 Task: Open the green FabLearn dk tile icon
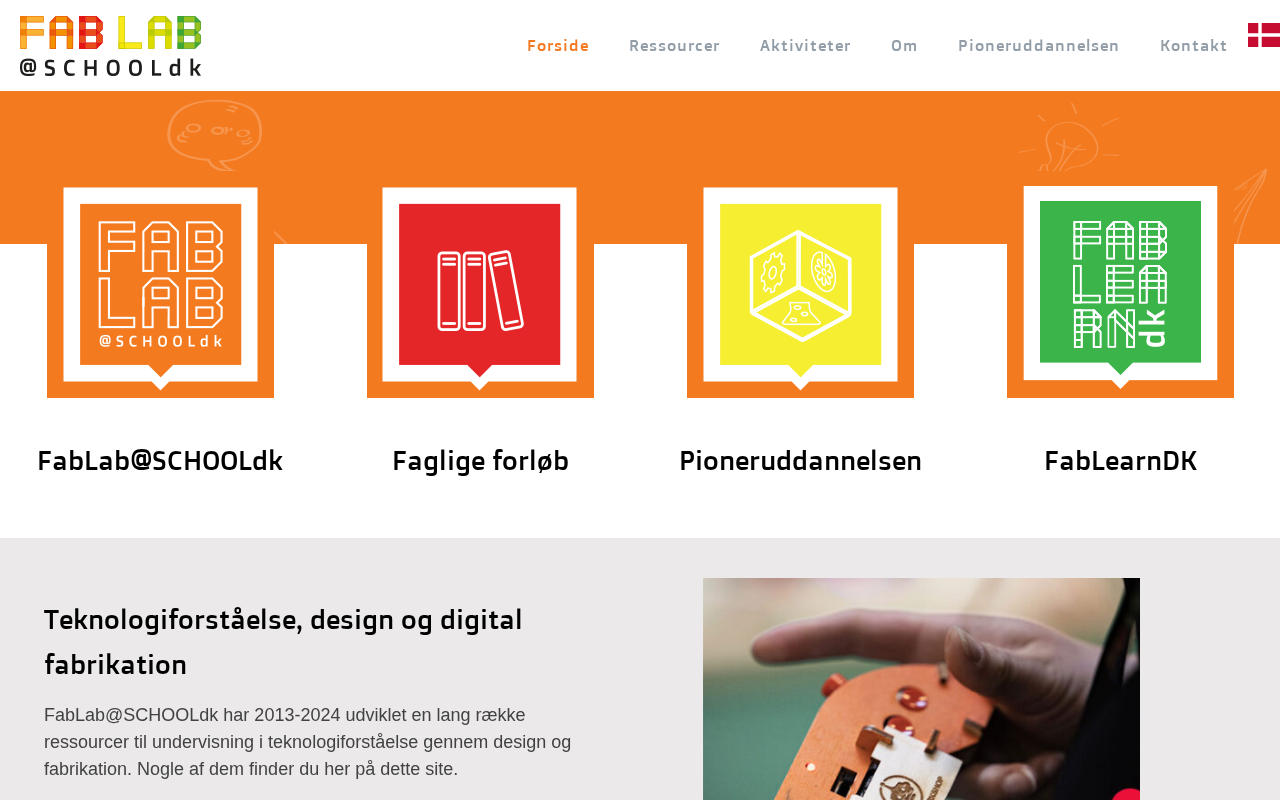[1120, 285]
